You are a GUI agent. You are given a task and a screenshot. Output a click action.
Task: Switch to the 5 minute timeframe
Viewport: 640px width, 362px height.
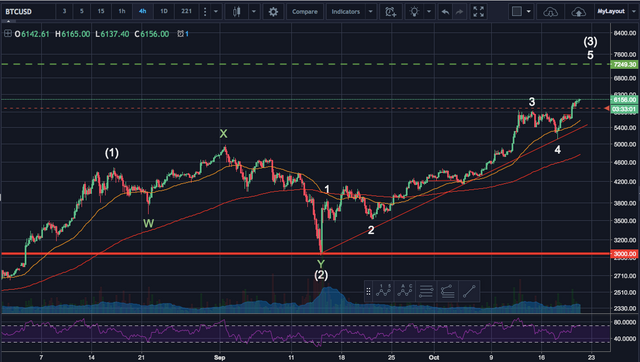pos(82,11)
